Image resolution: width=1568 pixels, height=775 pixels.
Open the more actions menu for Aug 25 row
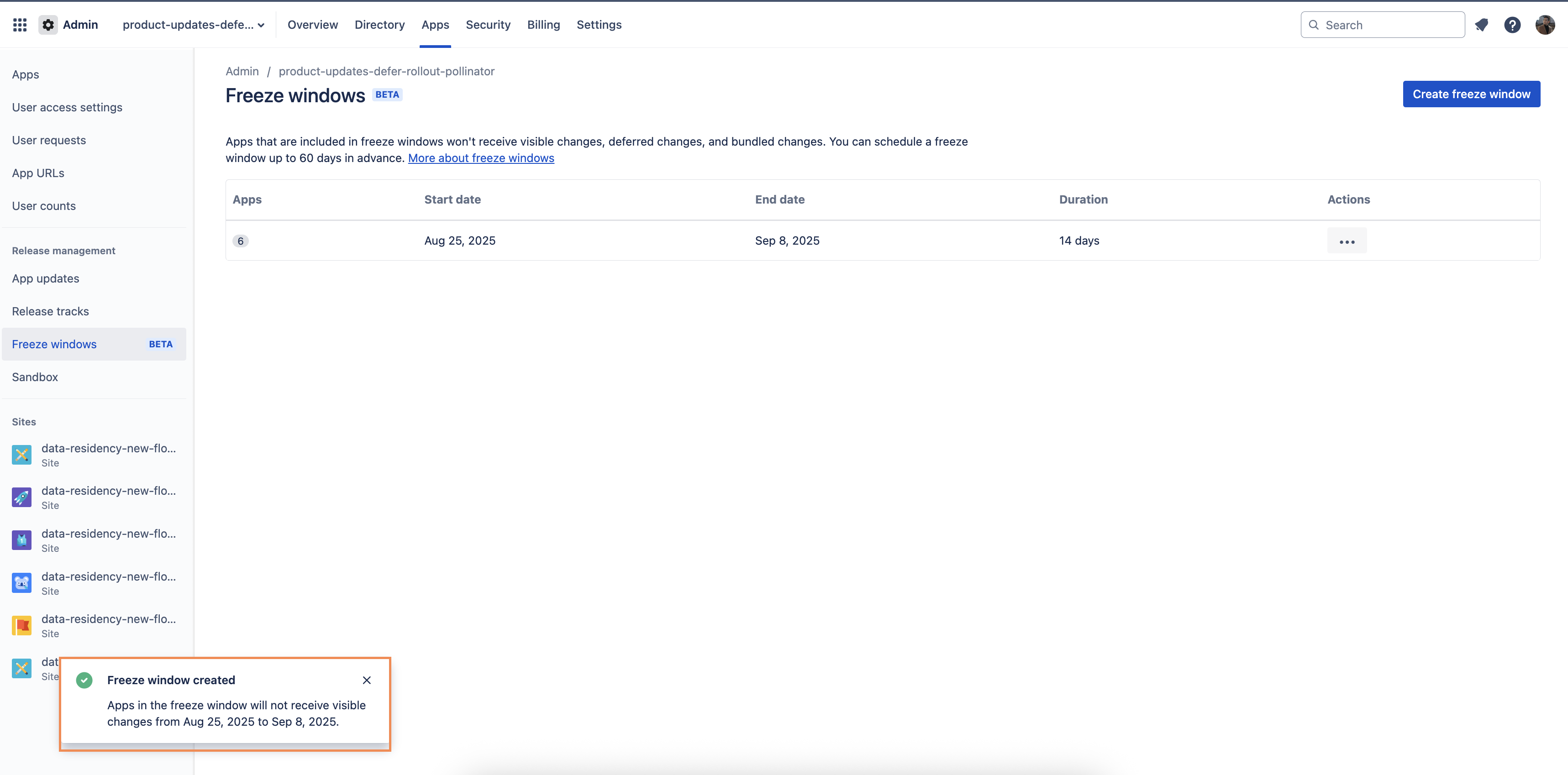[1347, 241]
